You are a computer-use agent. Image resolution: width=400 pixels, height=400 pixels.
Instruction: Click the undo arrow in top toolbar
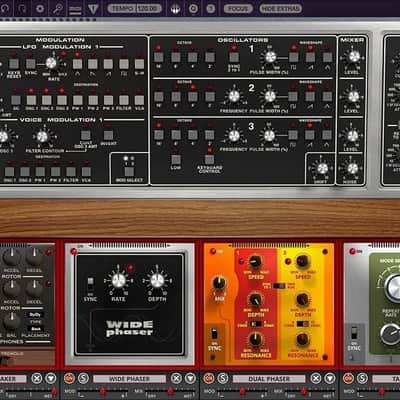[x=6, y=8]
